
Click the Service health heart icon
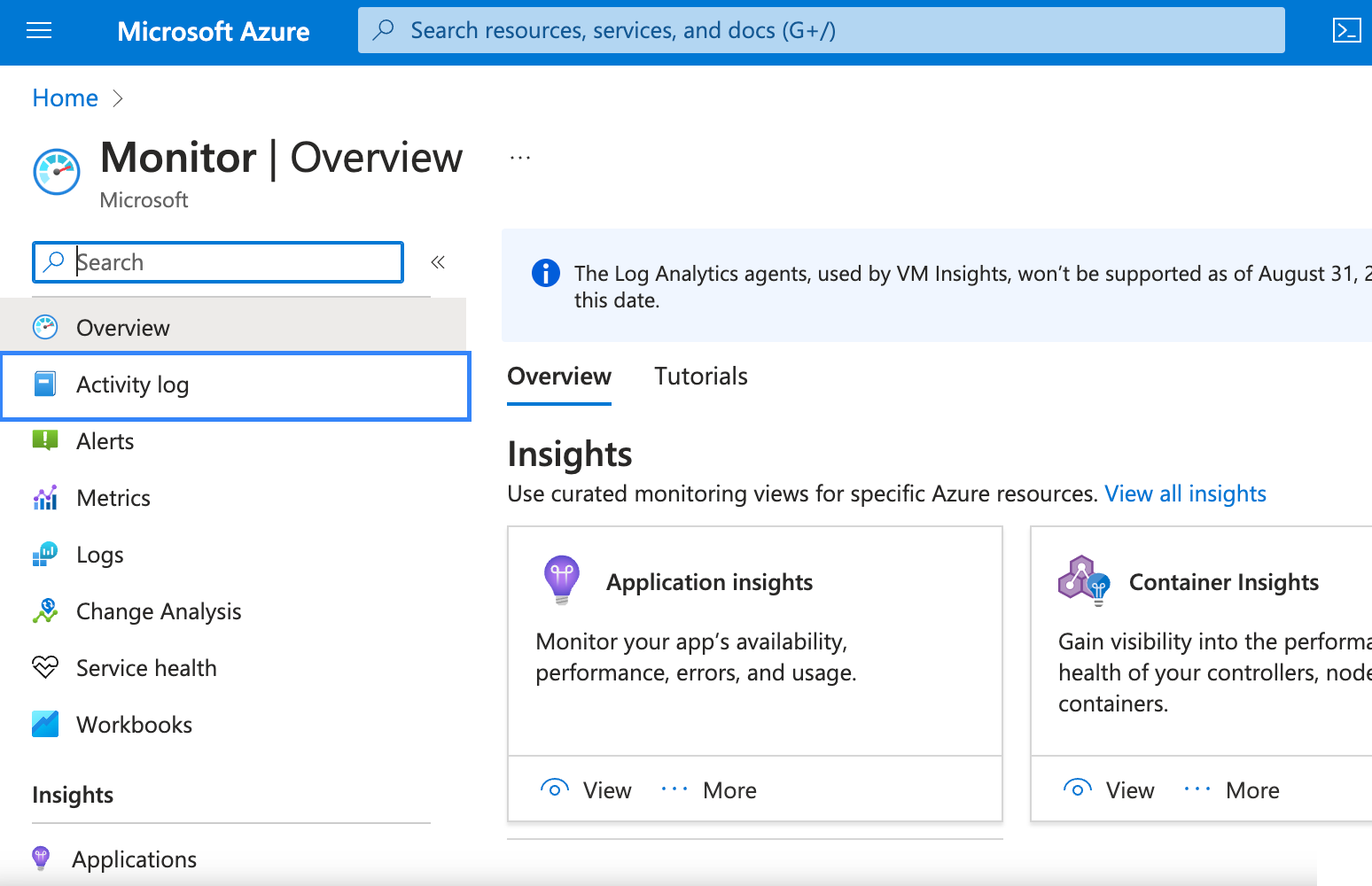45,667
